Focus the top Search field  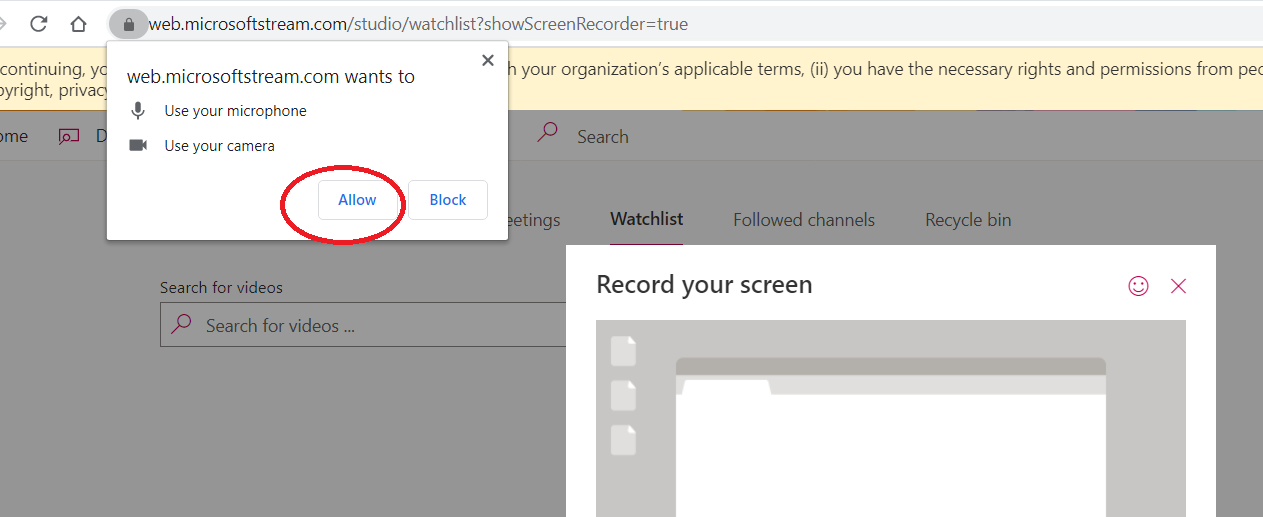(x=603, y=137)
